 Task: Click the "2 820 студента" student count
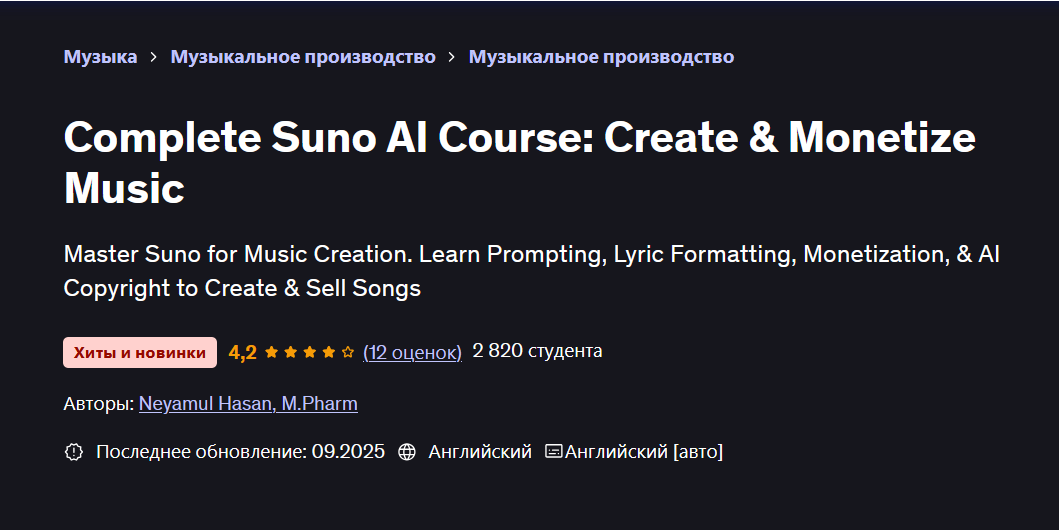click(x=537, y=351)
